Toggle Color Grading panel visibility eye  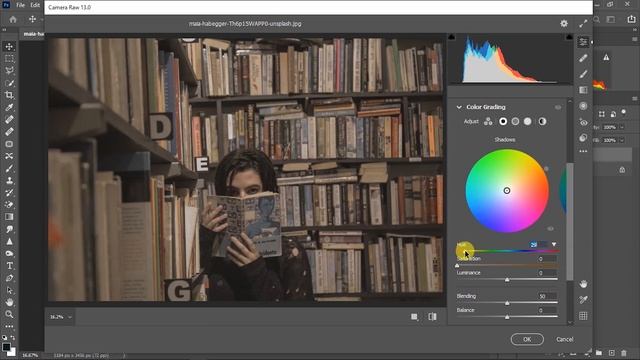click(x=558, y=107)
